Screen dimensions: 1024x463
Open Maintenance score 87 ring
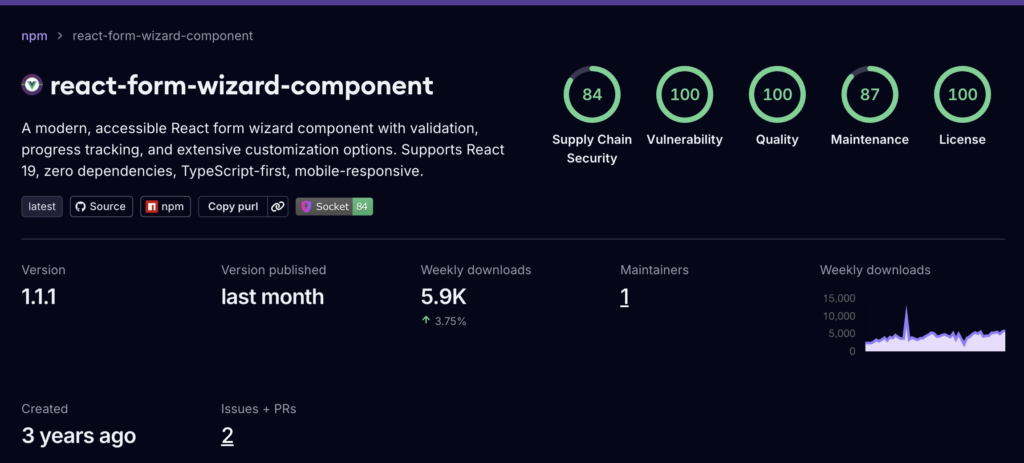(x=869, y=95)
